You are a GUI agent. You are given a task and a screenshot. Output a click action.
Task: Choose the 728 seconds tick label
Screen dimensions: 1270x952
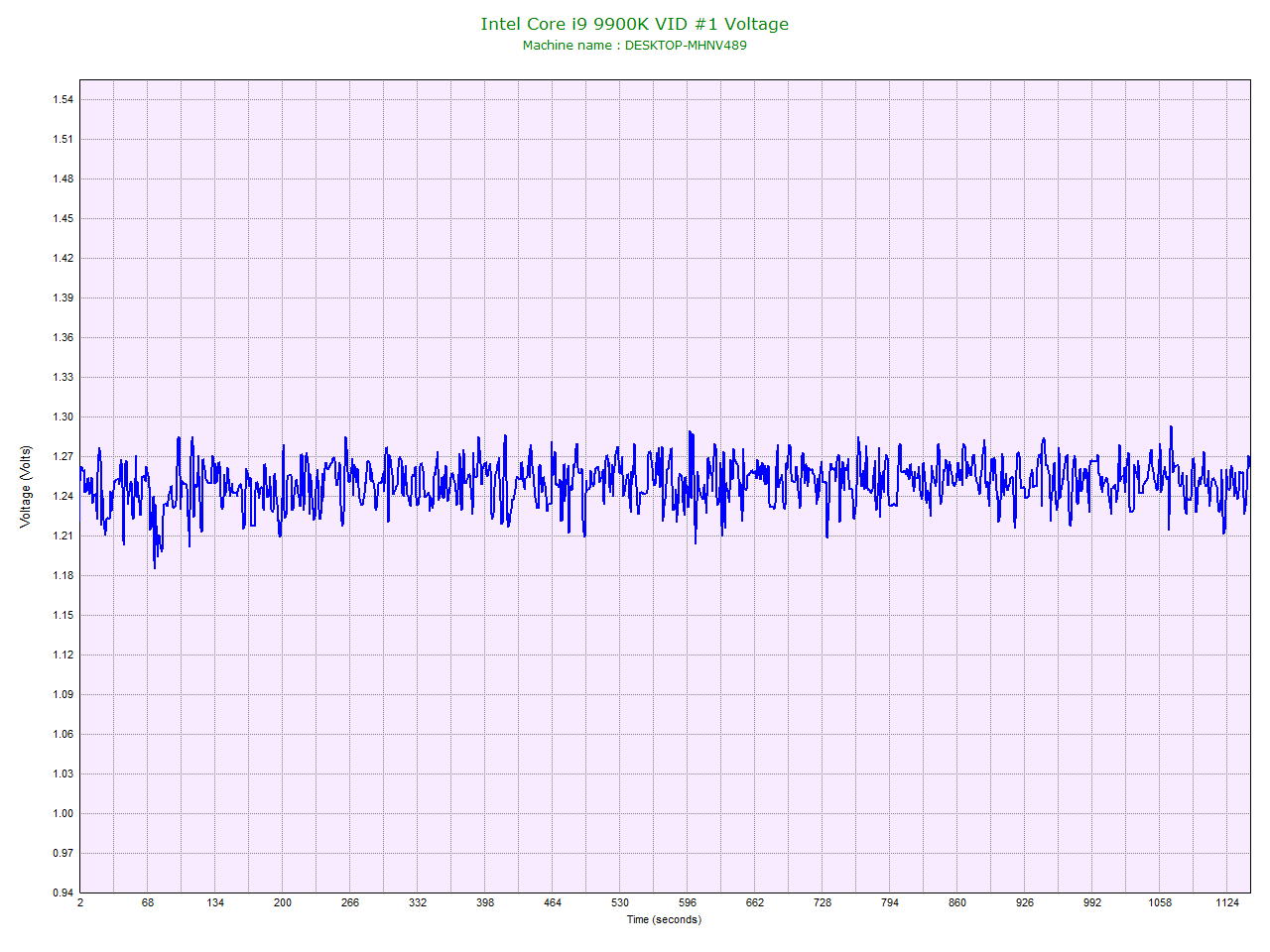tap(823, 902)
